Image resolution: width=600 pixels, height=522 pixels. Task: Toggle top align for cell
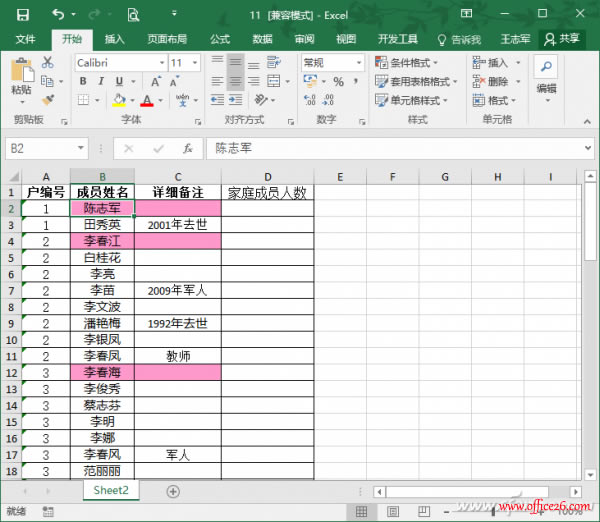[x=217, y=61]
